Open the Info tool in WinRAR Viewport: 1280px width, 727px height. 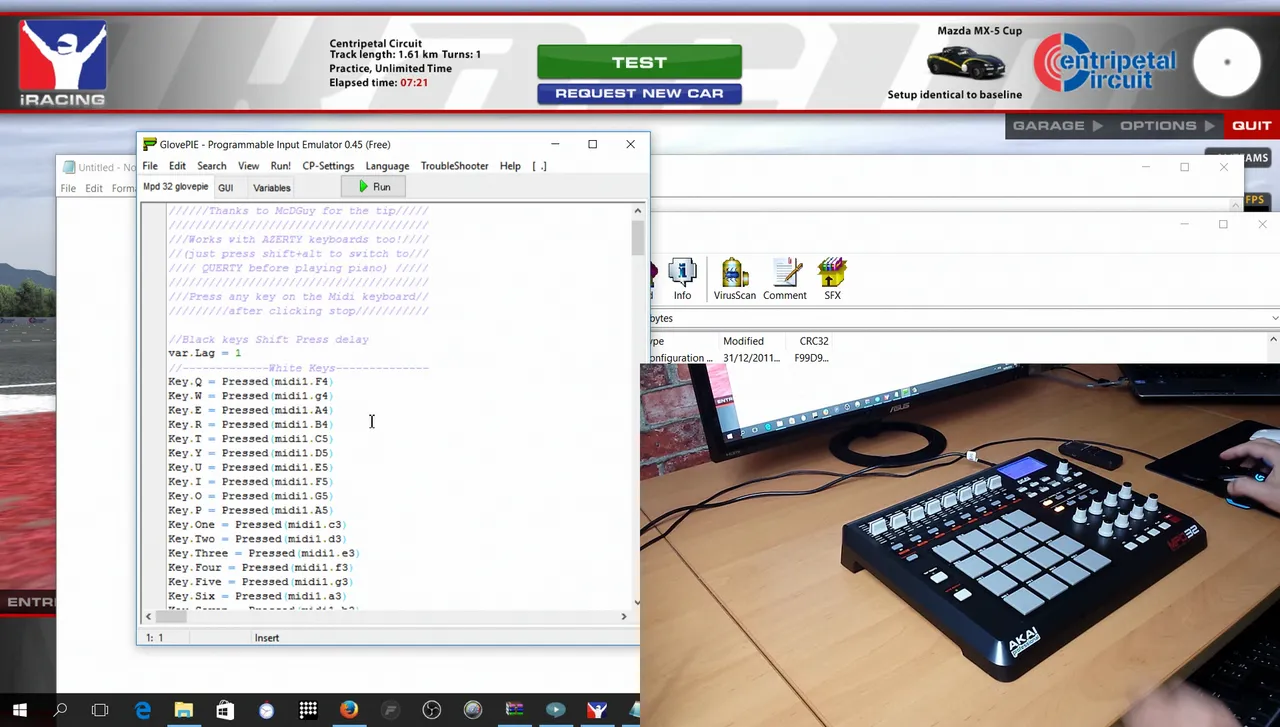point(682,279)
